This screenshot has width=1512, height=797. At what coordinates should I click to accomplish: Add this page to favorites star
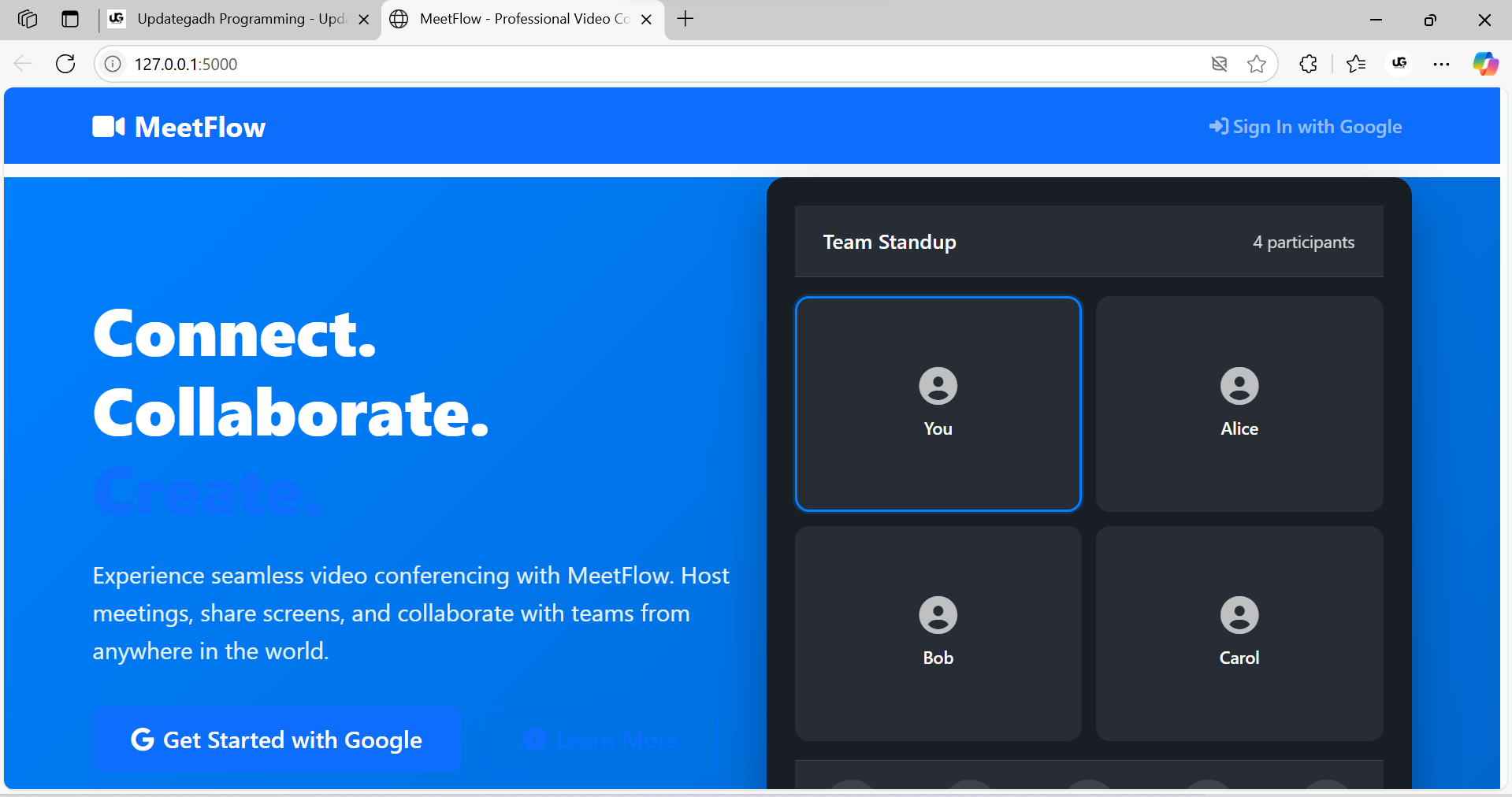[x=1257, y=64]
